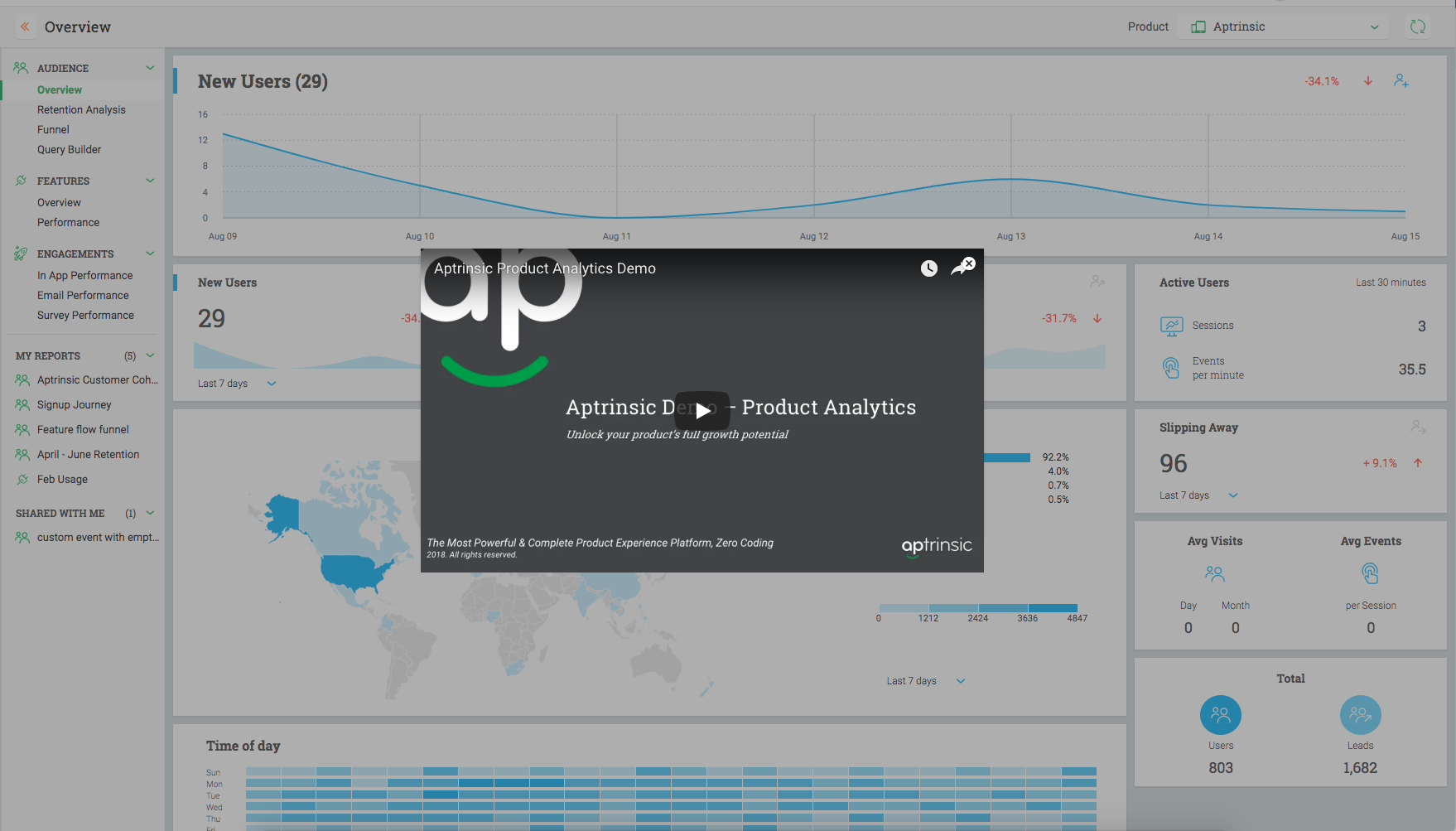The image size is (1456, 831).
Task: Click the red down arrow beside -34.1%
Action: pos(1368,81)
